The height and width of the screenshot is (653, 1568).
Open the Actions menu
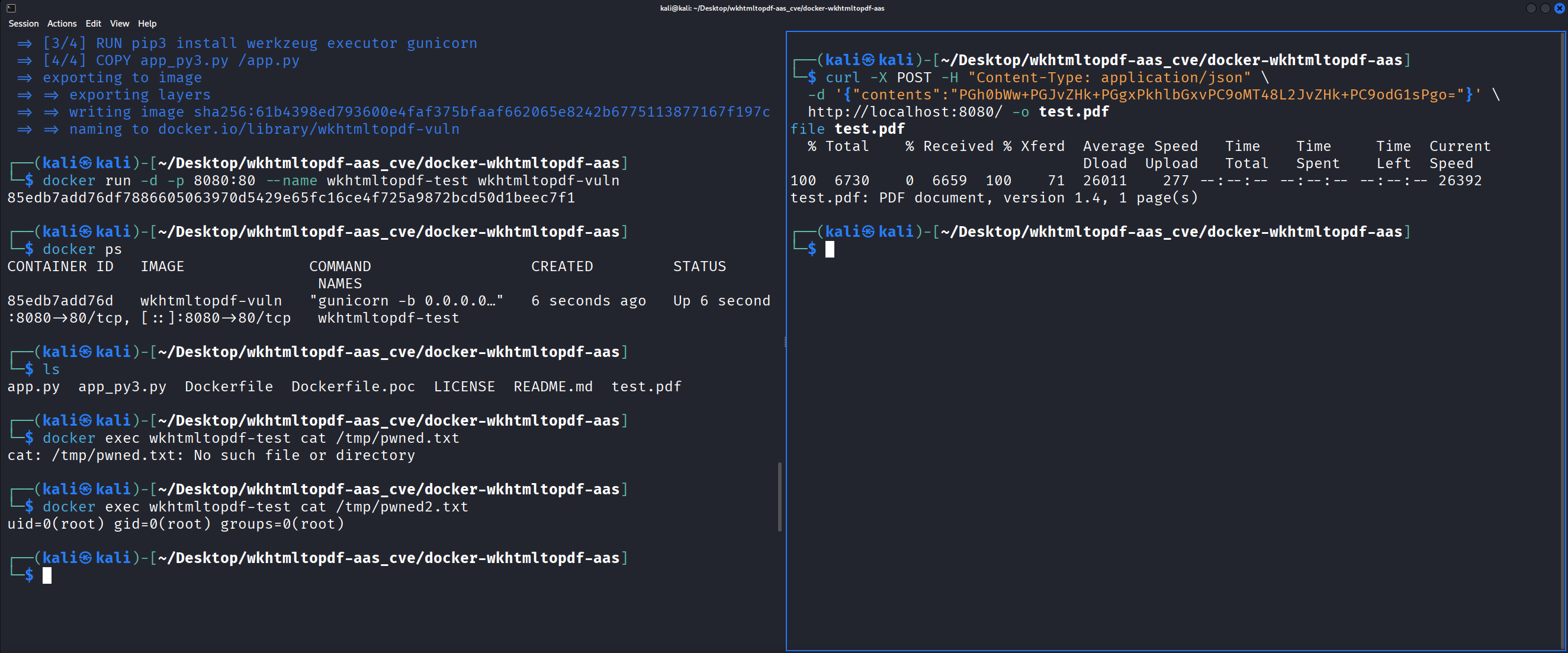[x=62, y=24]
